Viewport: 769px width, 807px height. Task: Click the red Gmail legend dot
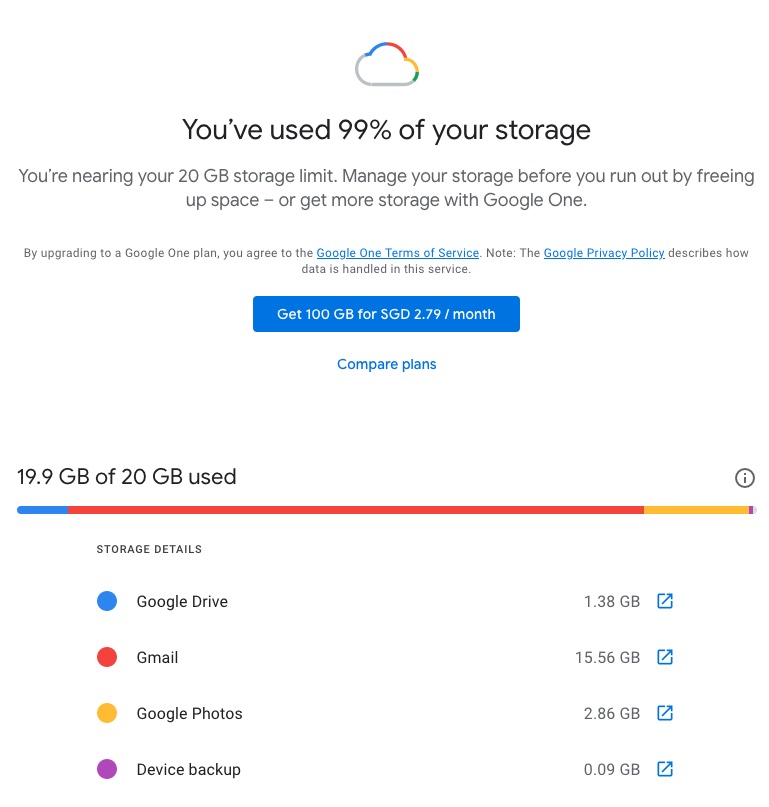coord(107,657)
